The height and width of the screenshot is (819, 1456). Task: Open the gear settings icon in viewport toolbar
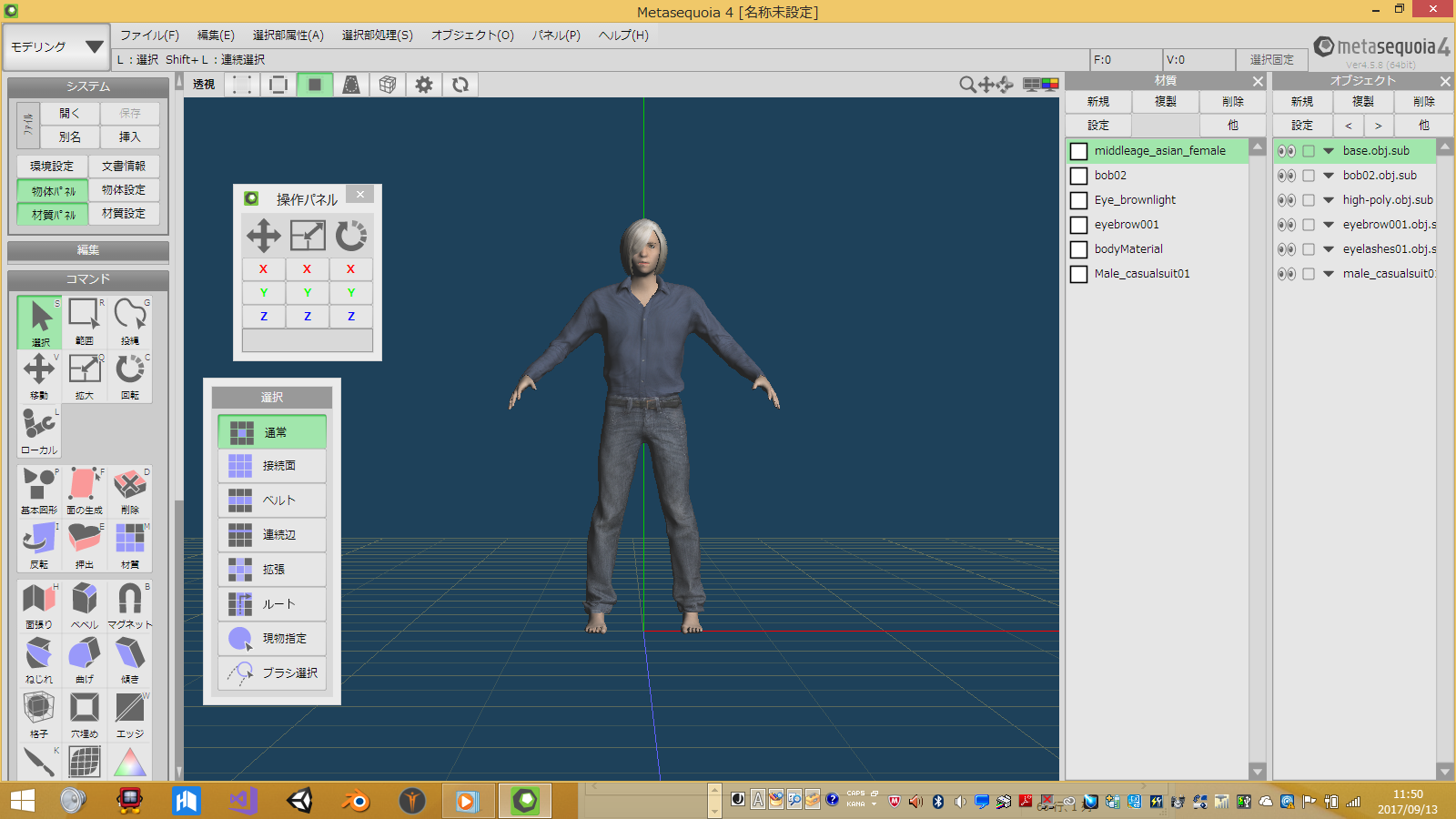pos(424,85)
